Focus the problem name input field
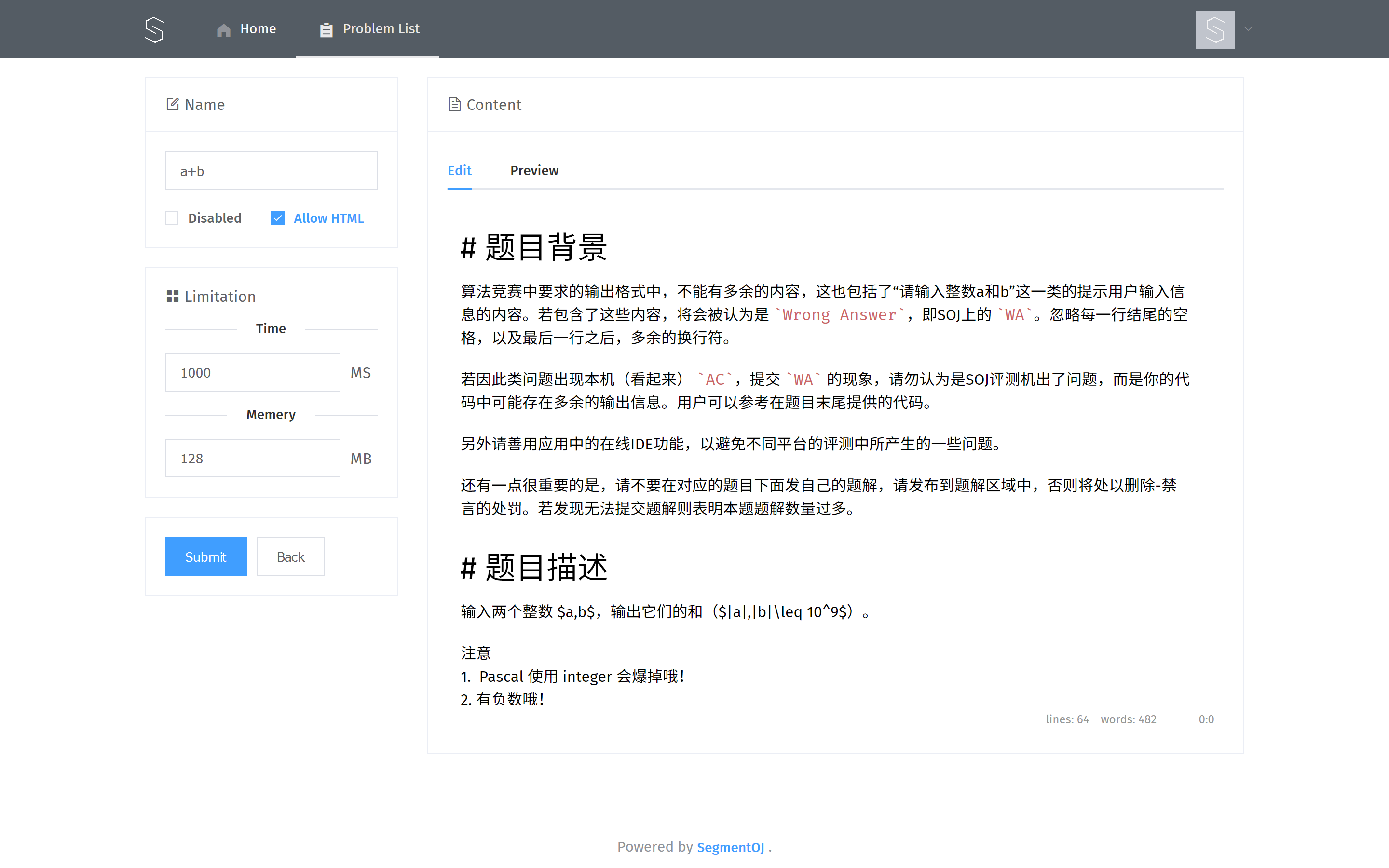Image resolution: width=1389 pixels, height=868 pixels. point(271,171)
